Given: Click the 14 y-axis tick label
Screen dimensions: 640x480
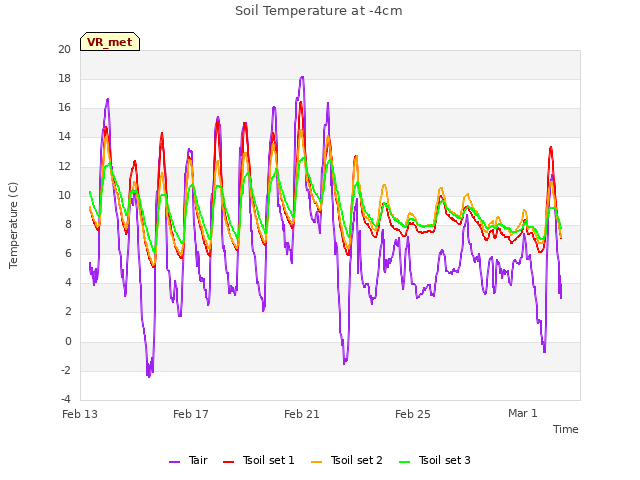Looking at the screenshot, I should click(64, 137).
